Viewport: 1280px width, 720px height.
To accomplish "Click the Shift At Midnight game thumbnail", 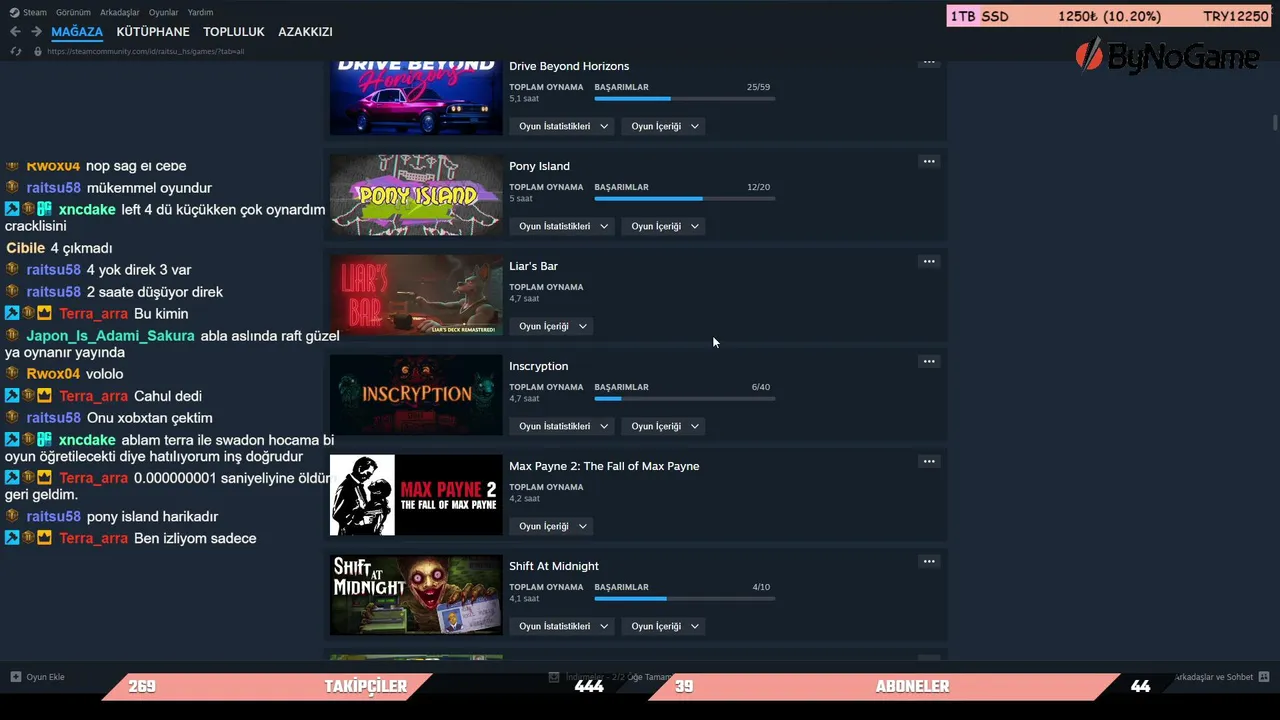I will click(416, 595).
